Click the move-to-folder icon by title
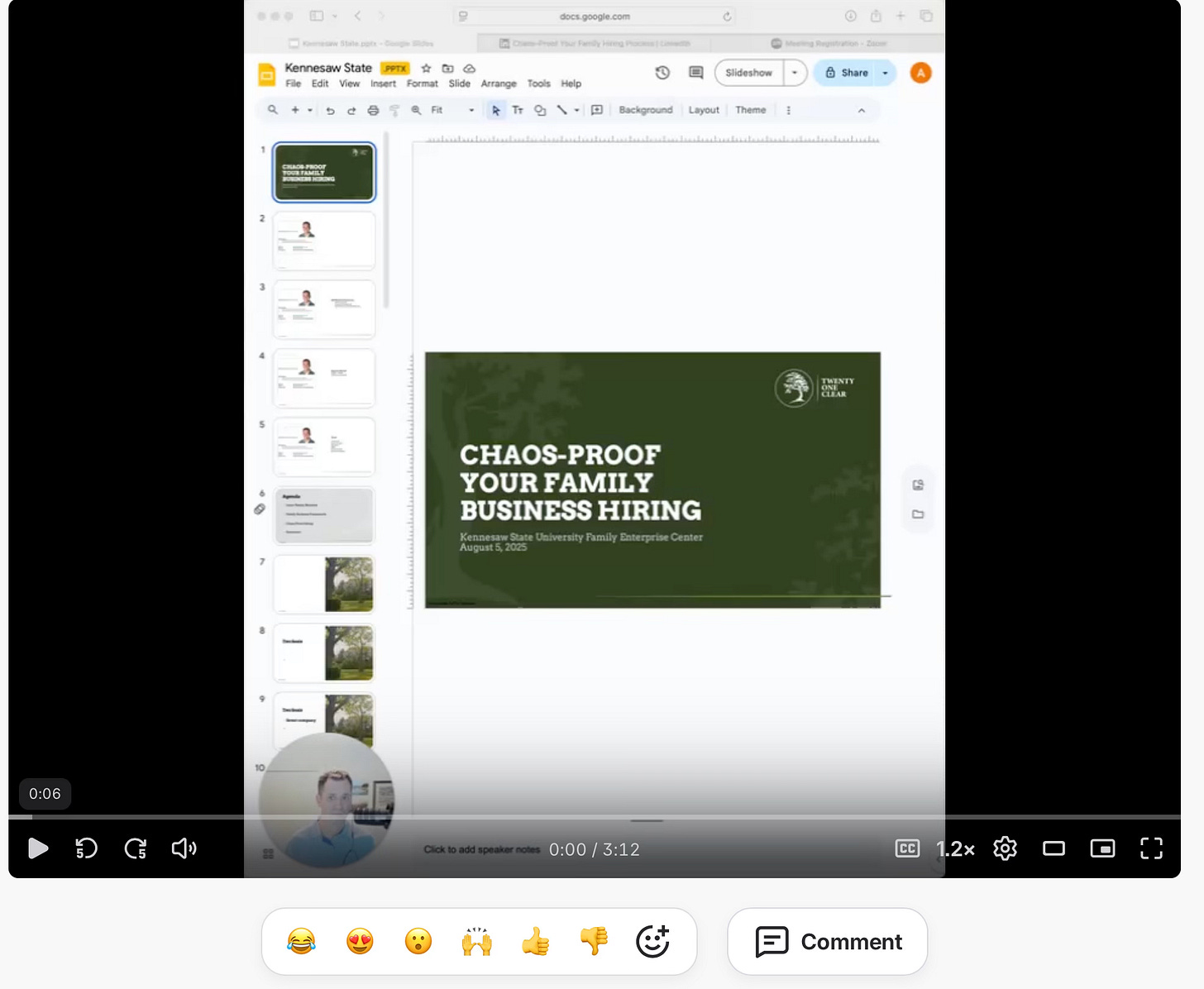 point(447,68)
